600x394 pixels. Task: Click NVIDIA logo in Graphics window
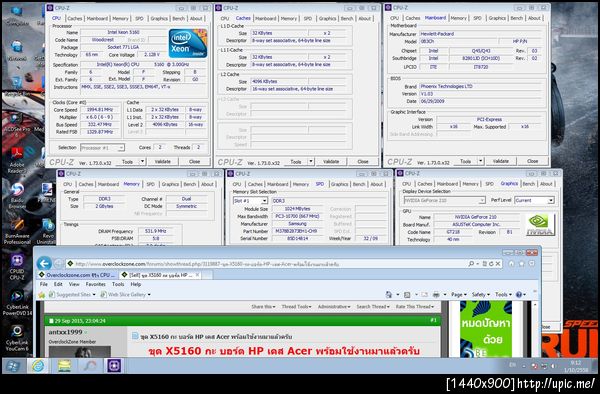[540, 225]
